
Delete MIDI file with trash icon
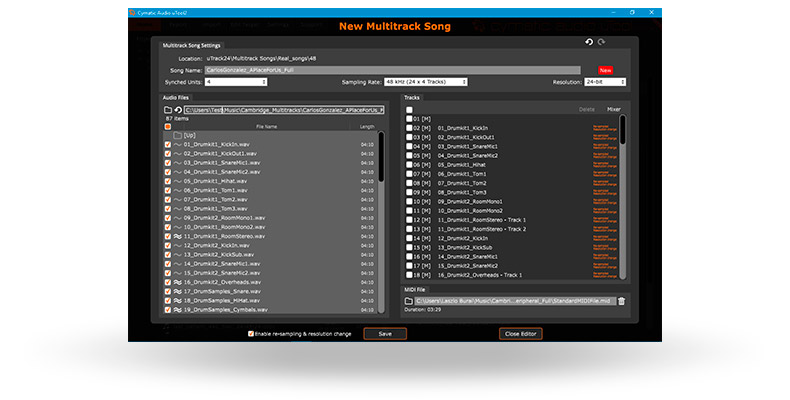pyautogui.click(x=621, y=301)
